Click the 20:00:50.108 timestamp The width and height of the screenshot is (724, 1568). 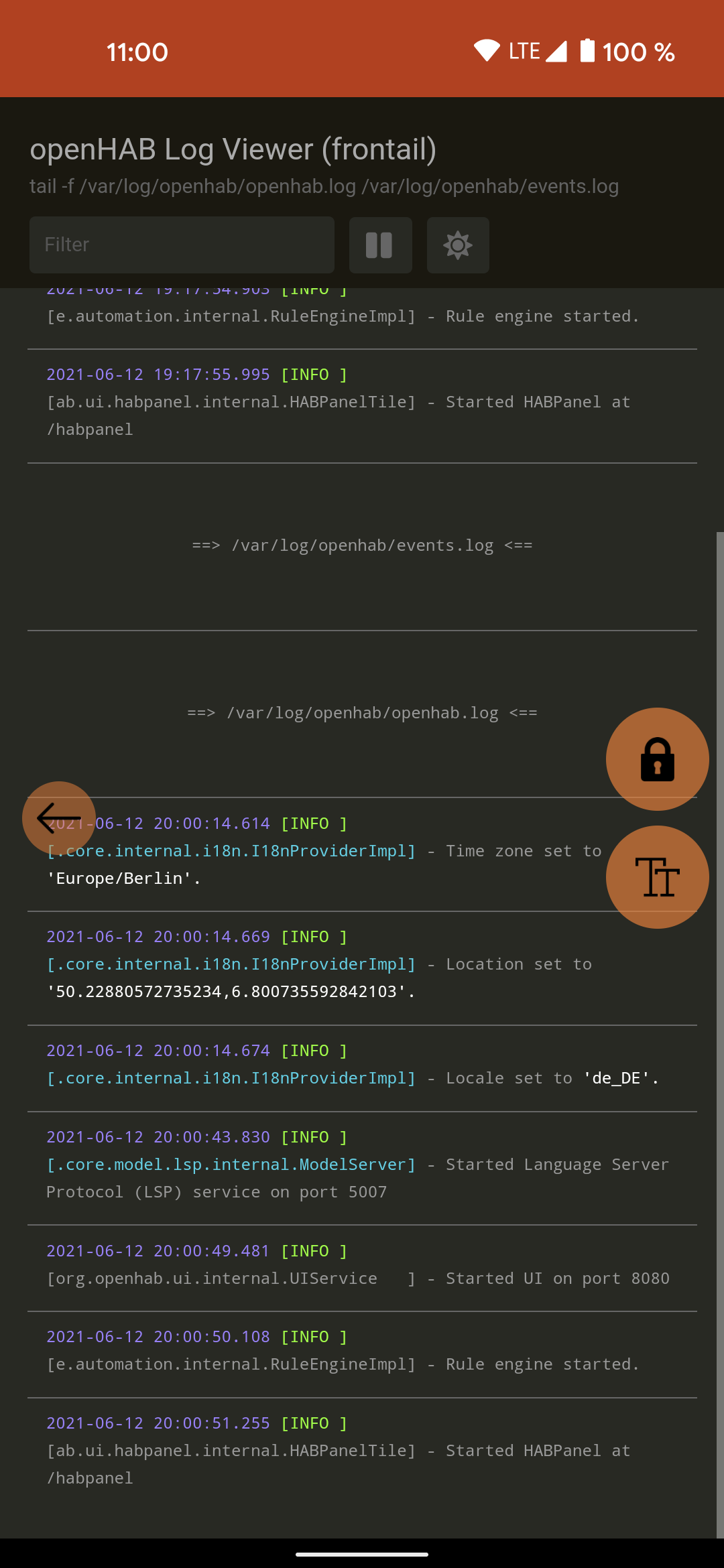pyautogui.click(x=212, y=1337)
